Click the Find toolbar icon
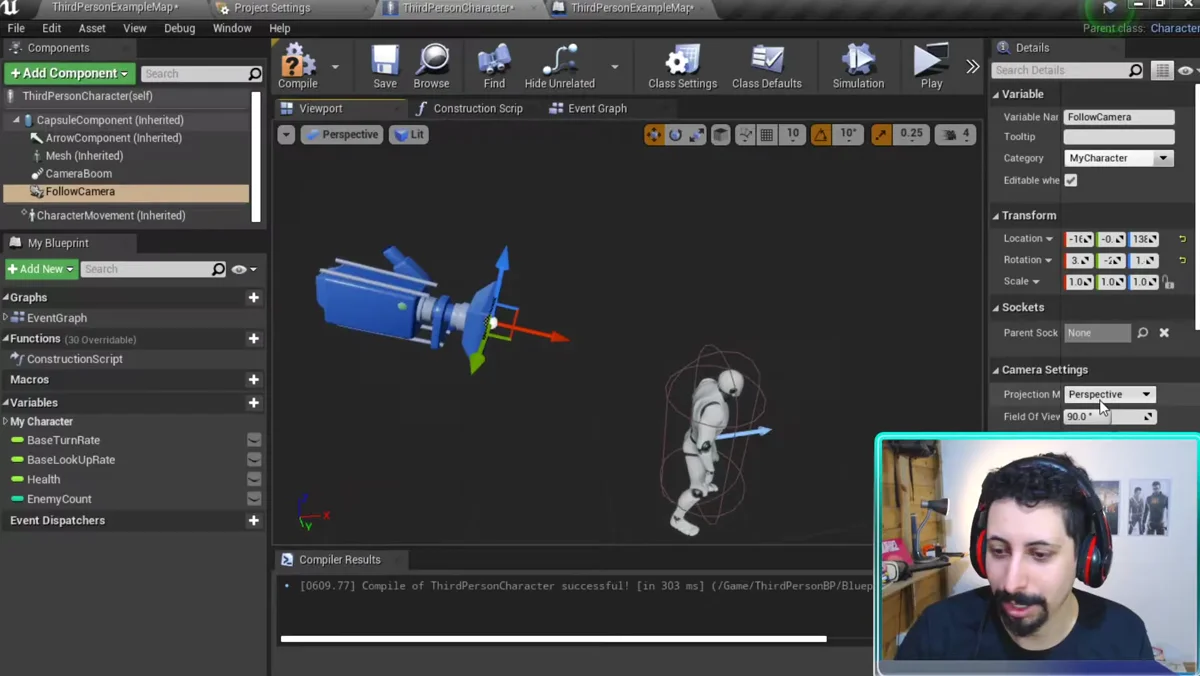The width and height of the screenshot is (1200, 676). 494,66
